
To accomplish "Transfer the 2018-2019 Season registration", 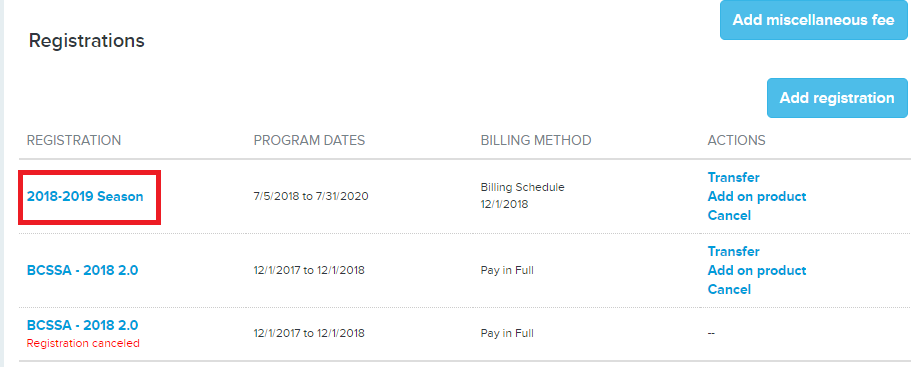I will pos(733,177).
